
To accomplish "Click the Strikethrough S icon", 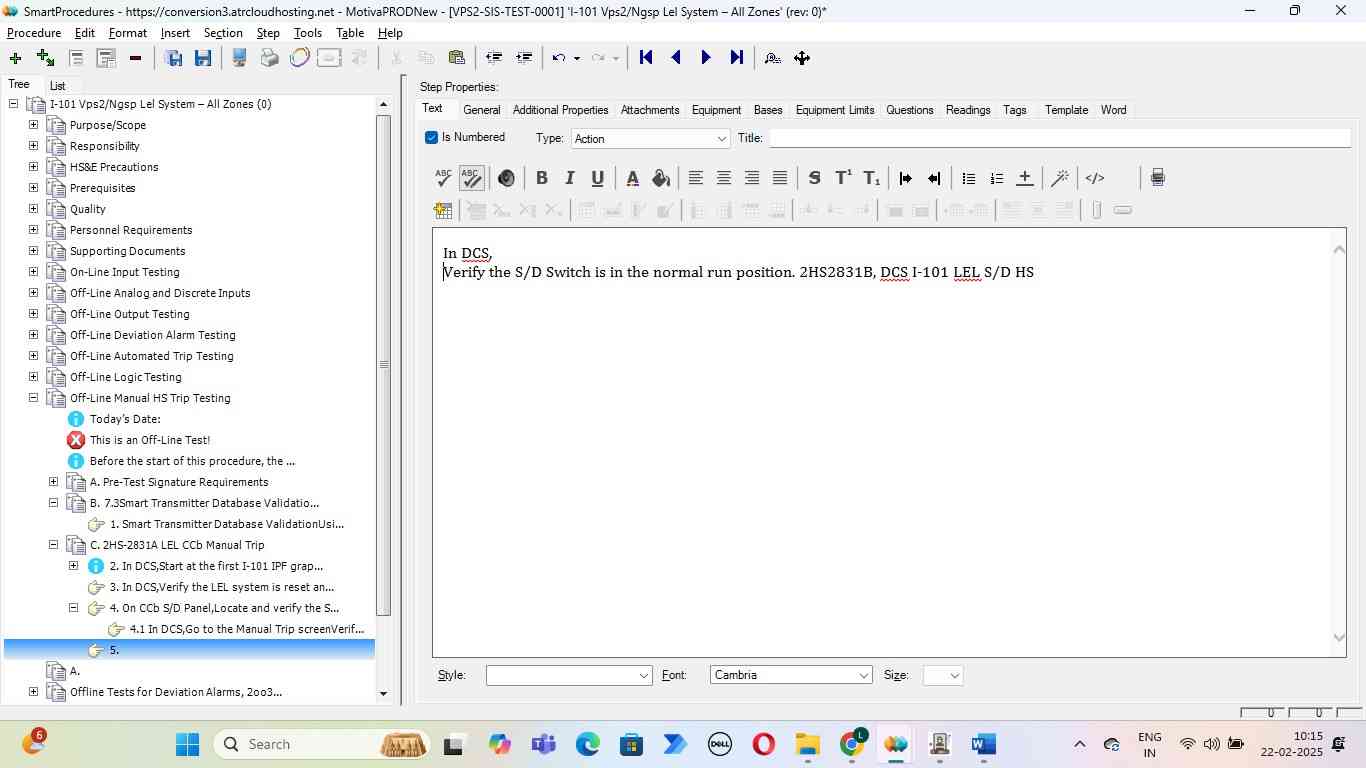I will [814, 178].
